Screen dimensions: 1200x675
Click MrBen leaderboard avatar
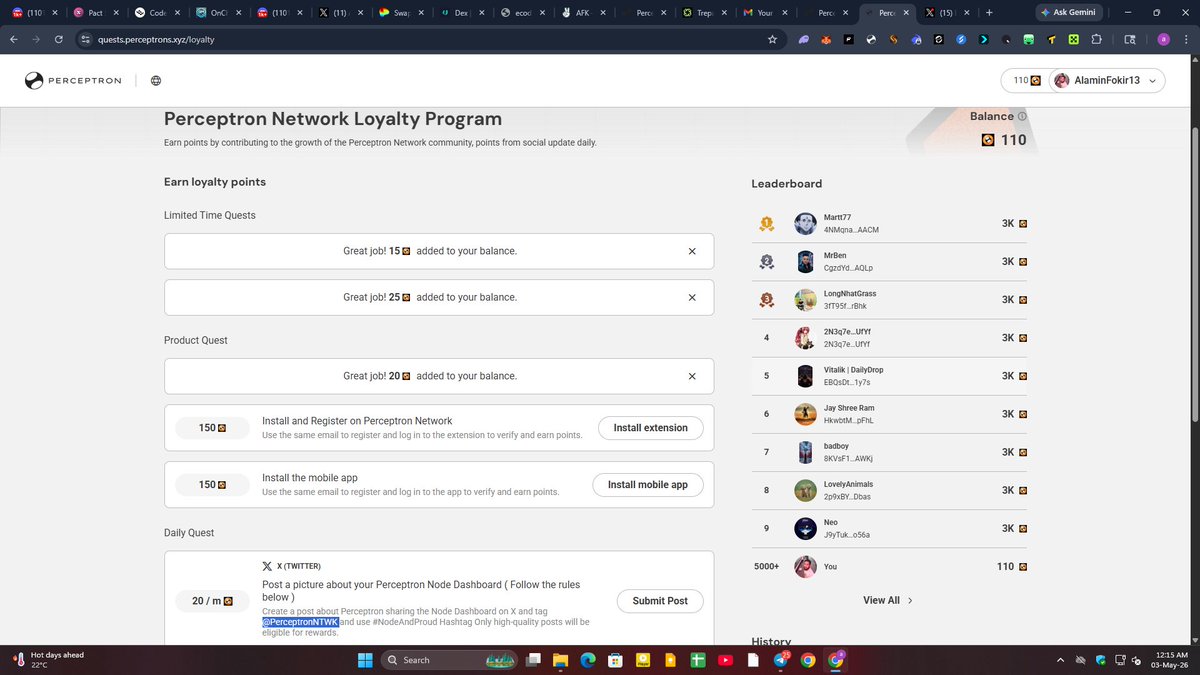[x=805, y=262]
